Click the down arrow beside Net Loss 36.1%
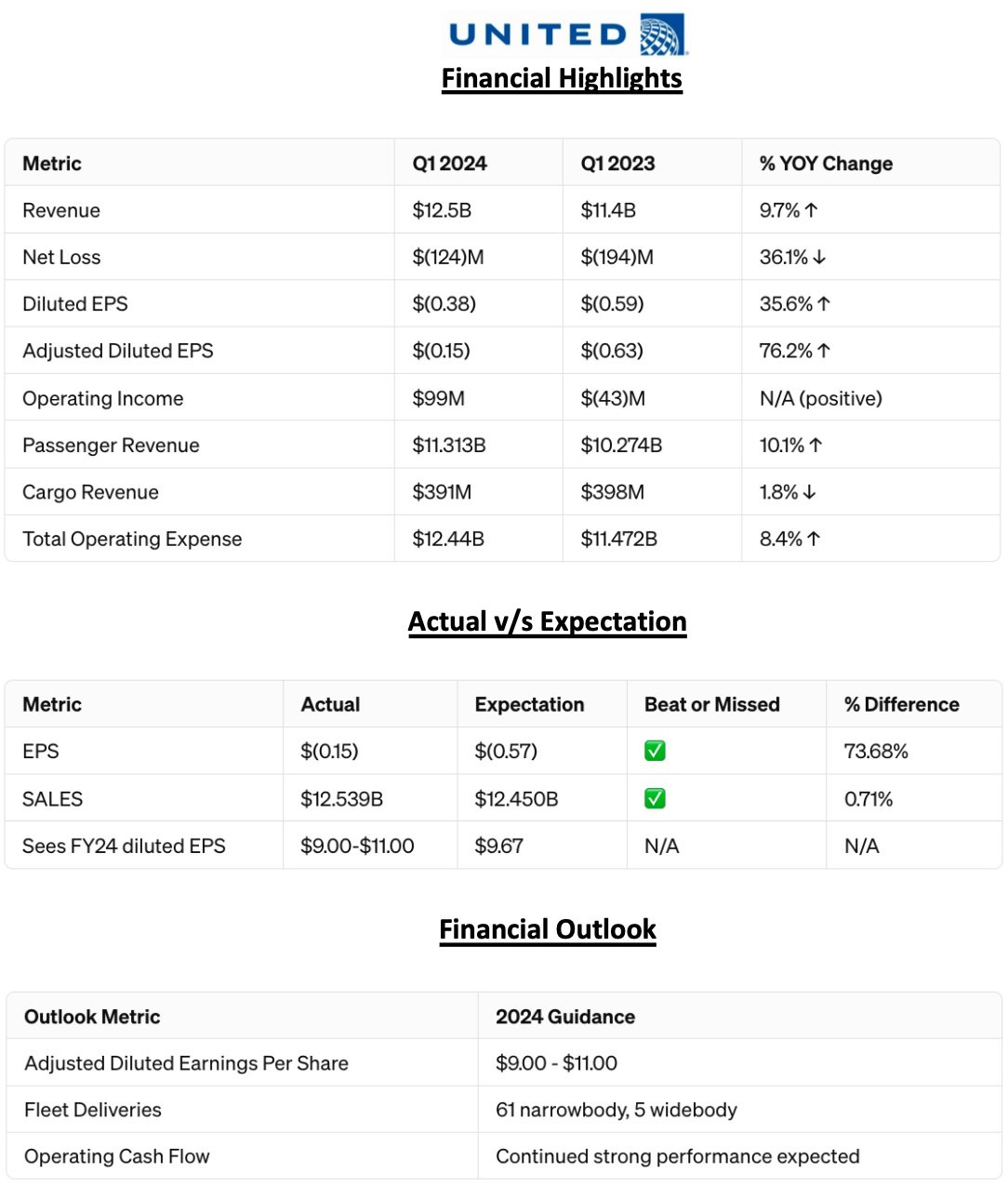The width and height of the screenshot is (1008, 1187). click(x=819, y=258)
